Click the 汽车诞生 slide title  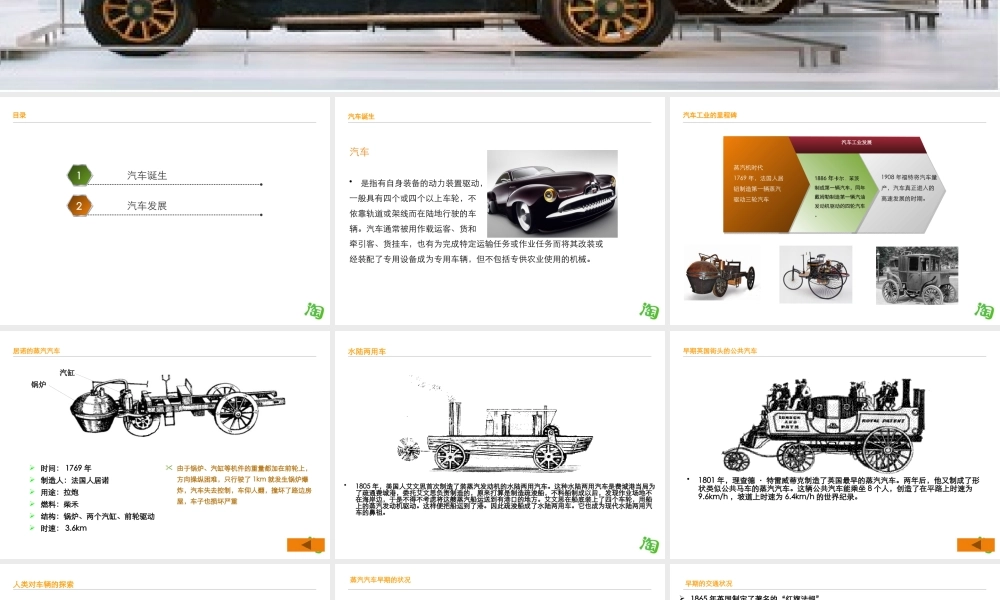pos(361,117)
